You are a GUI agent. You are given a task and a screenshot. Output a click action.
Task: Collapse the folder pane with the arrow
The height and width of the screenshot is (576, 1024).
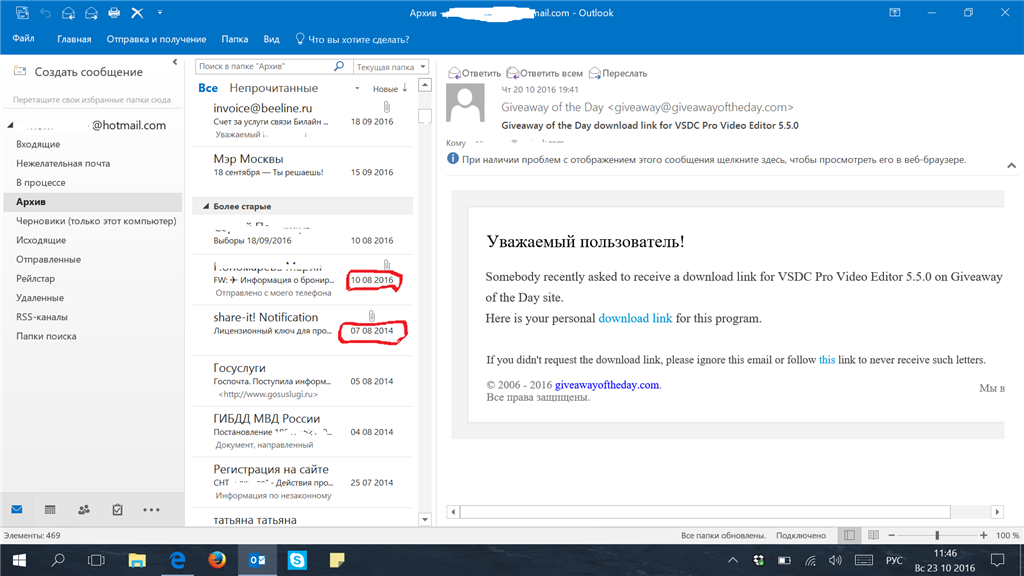click(175, 62)
